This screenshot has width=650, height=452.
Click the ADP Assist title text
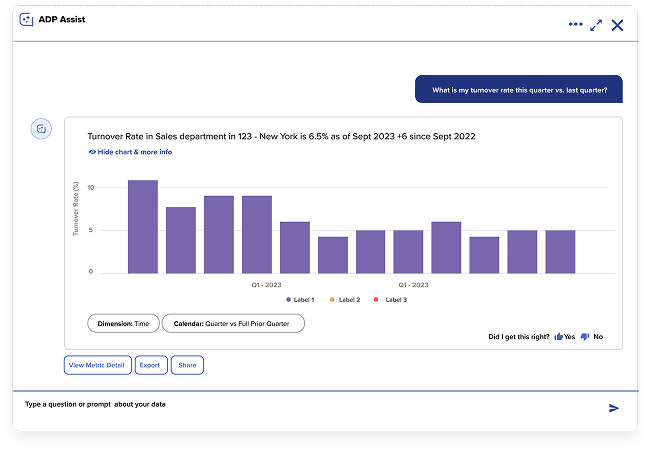pos(62,19)
